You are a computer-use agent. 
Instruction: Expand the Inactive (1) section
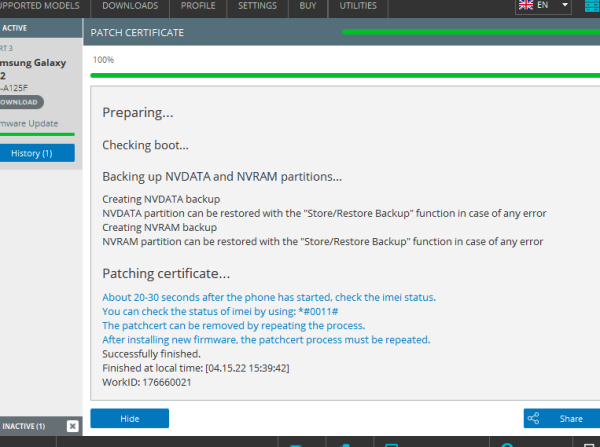tap(25, 426)
